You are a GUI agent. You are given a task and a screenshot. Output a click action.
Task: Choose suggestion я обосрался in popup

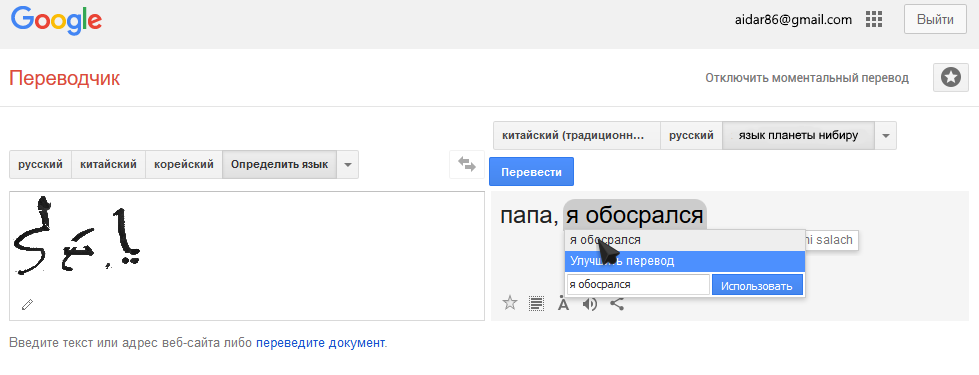click(685, 240)
